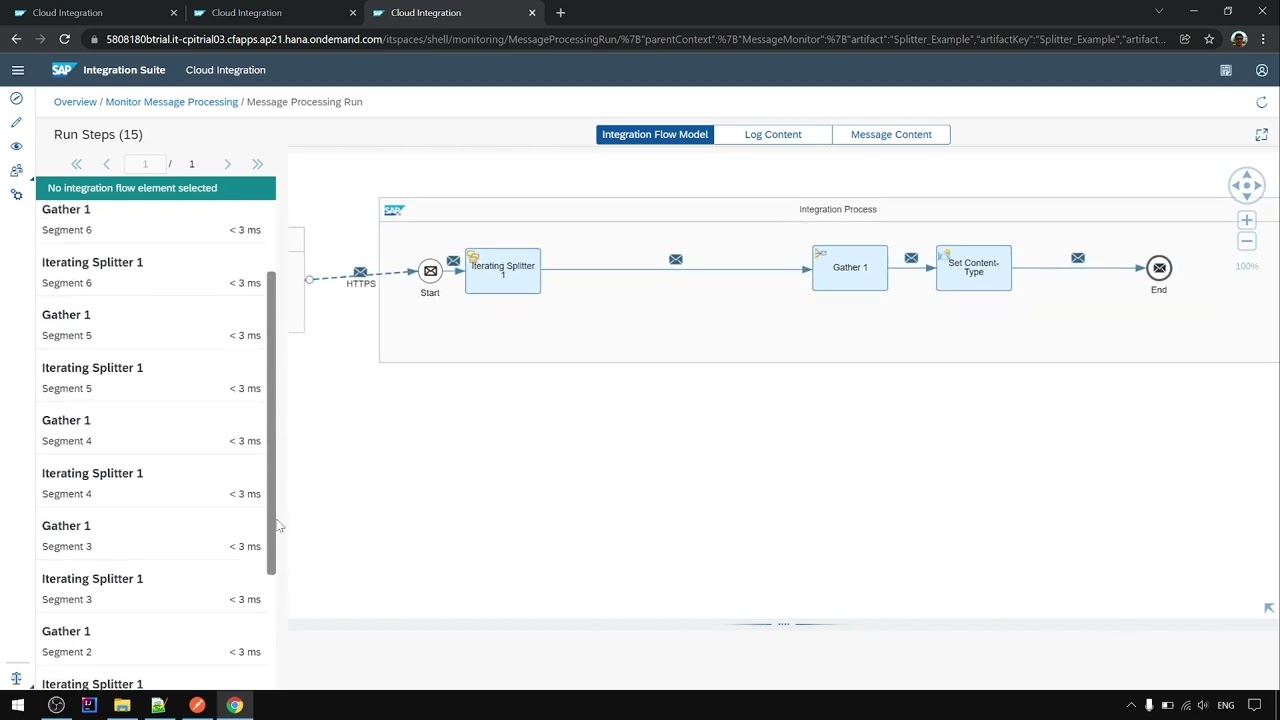This screenshot has height=720, width=1280.
Task: Go back in browser history
Action: pyautogui.click(x=16, y=39)
